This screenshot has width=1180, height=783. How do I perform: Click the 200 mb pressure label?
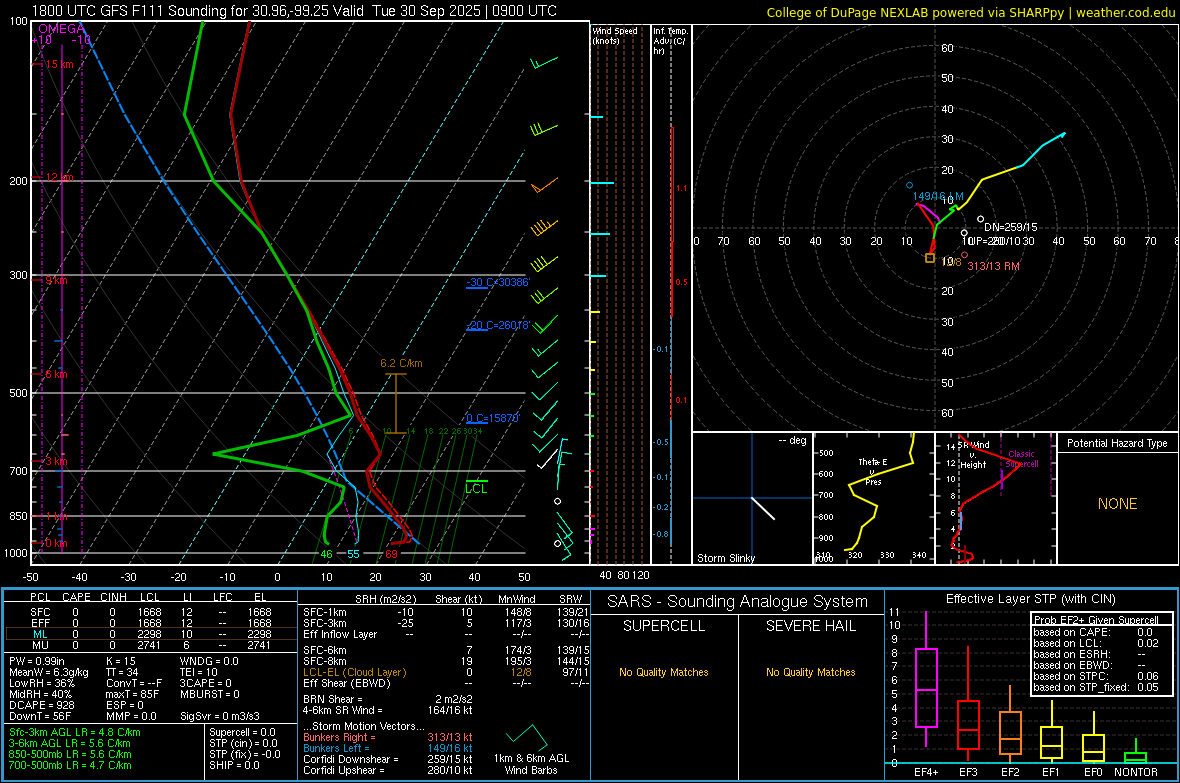coord(18,181)
